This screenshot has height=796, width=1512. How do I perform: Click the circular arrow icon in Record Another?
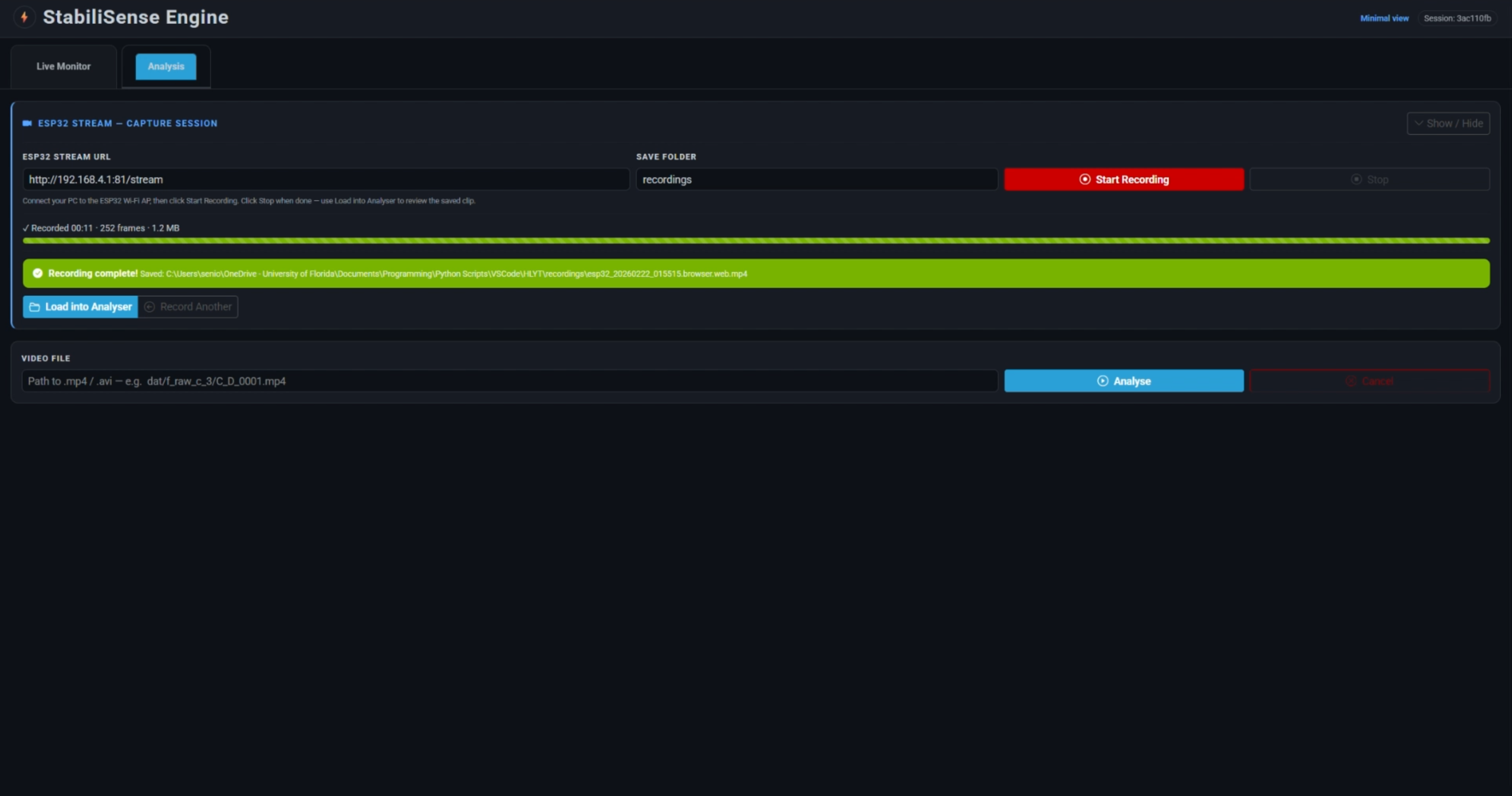150,307
